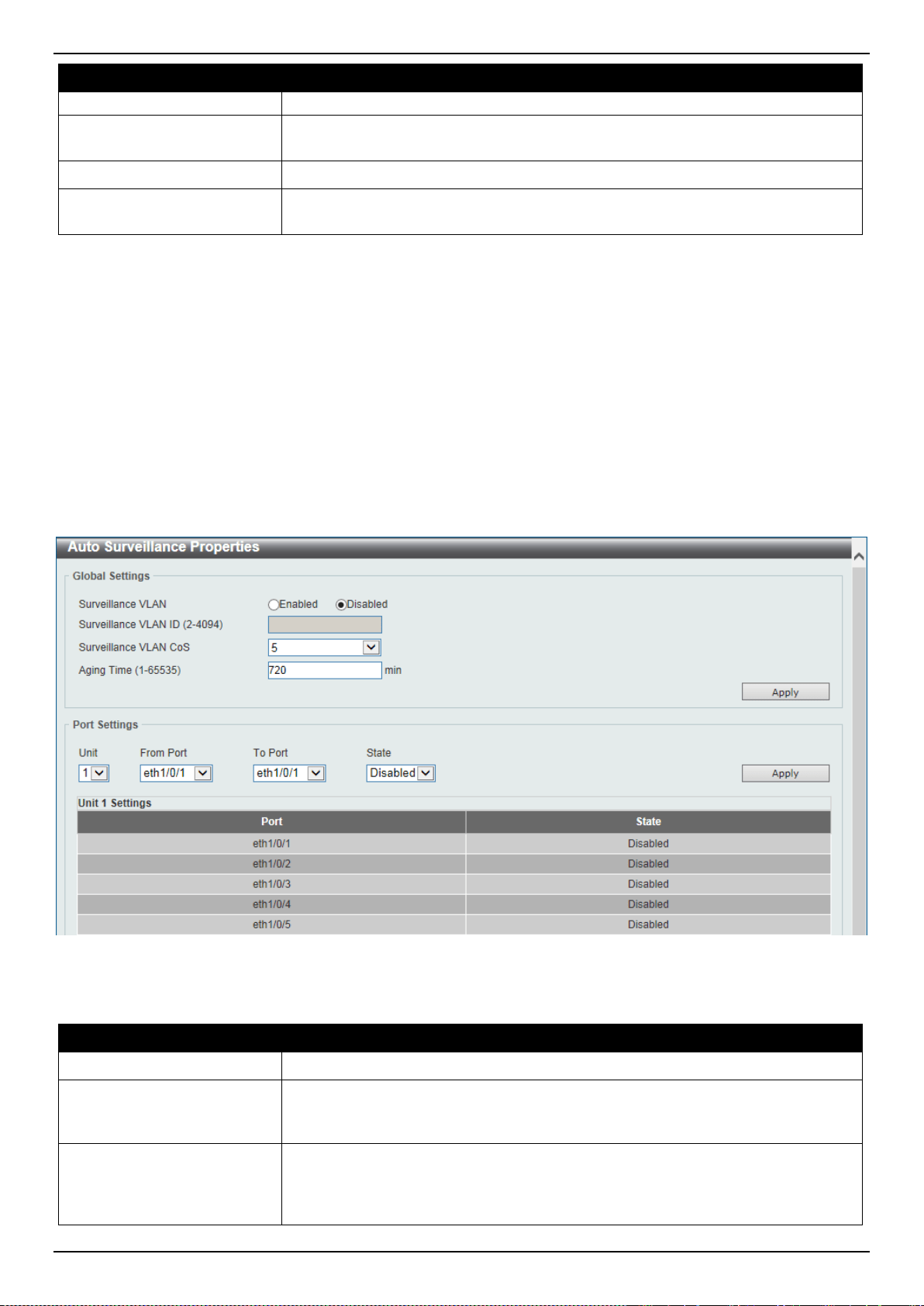924x1306 pixels.
Task: Click the scrollbar up arrow
Action: click(x=859, y=556)
